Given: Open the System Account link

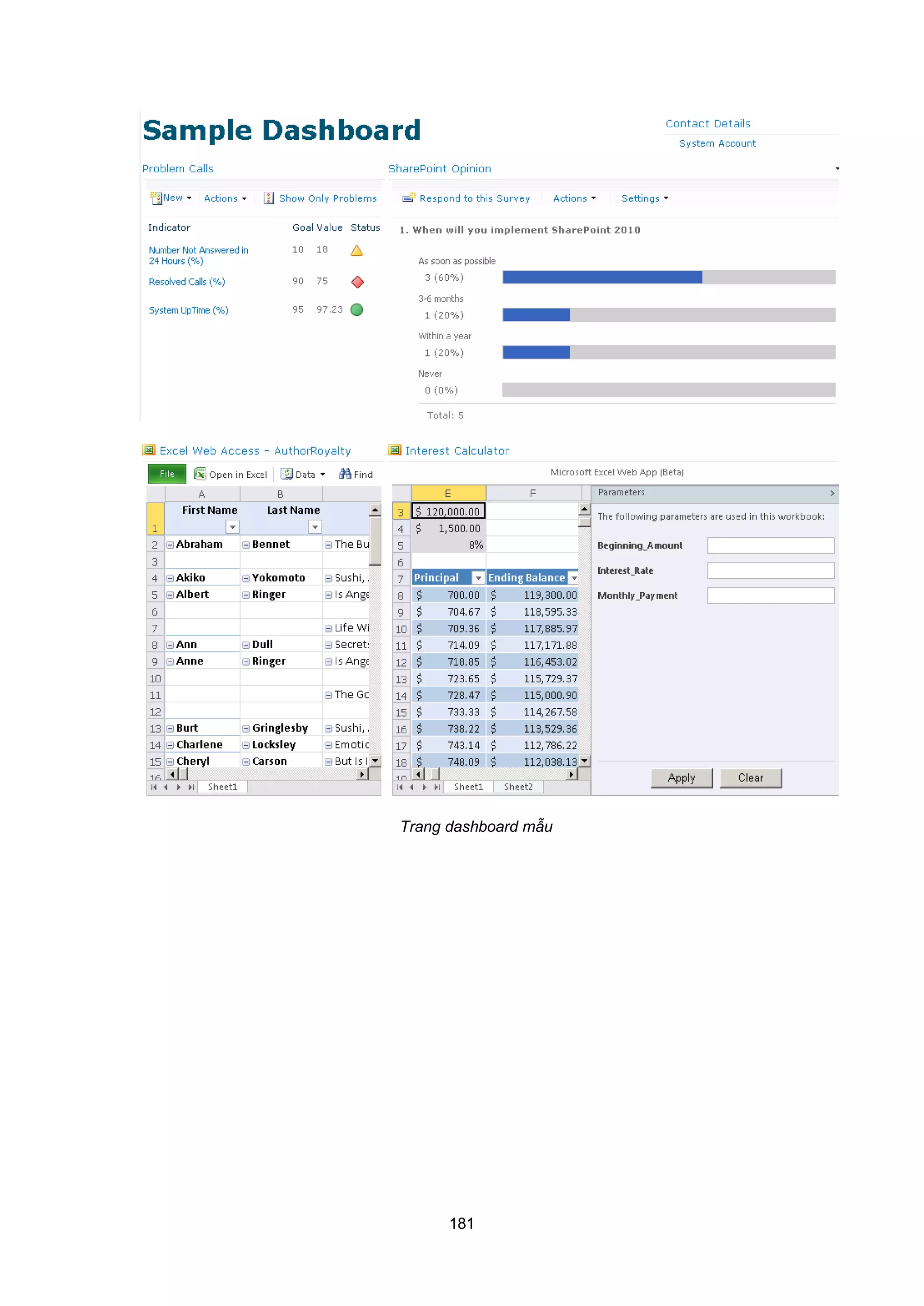Looking at the screenshot, I should click(x=717, y=143).
